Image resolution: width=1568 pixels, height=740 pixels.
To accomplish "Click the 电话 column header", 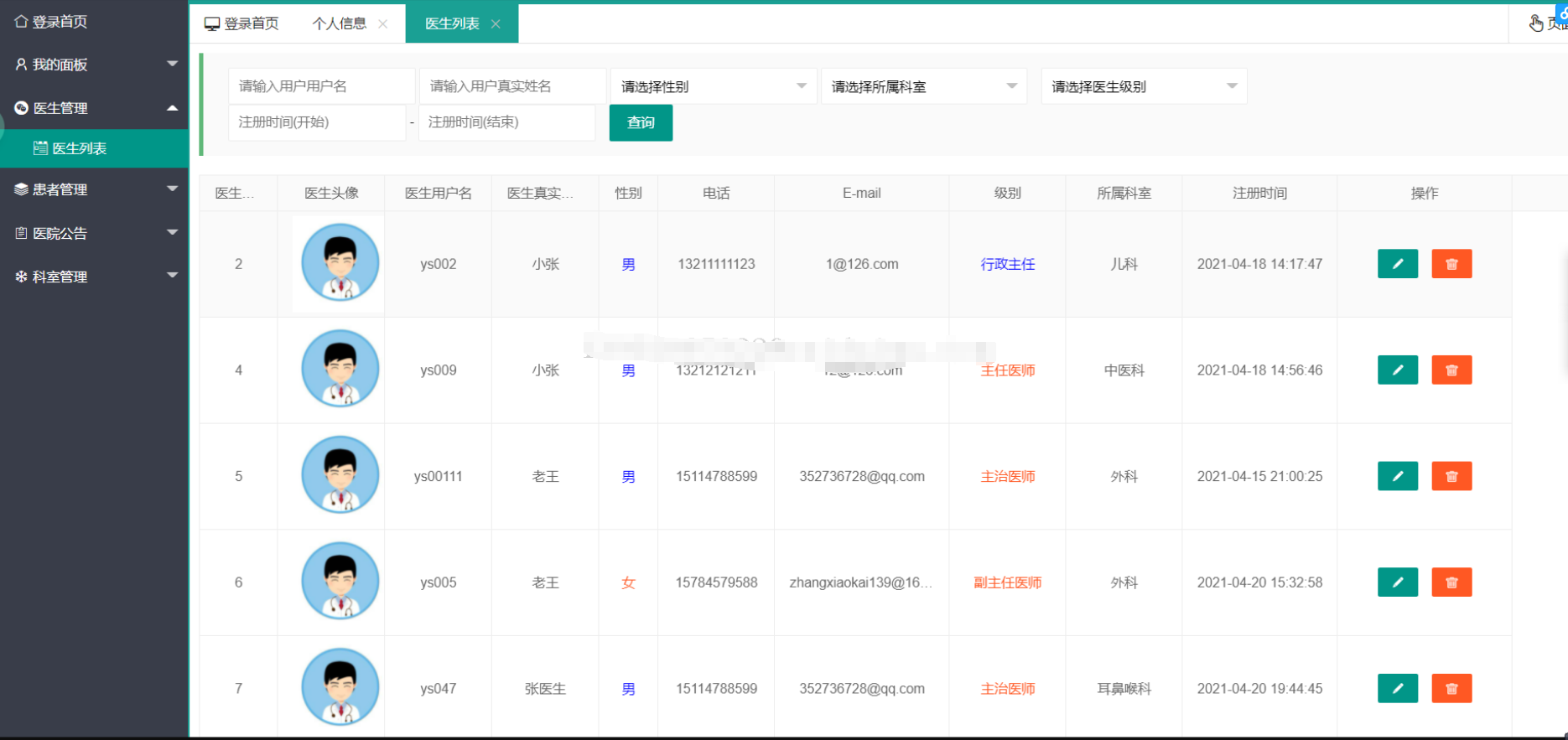I will click(716, 193).
